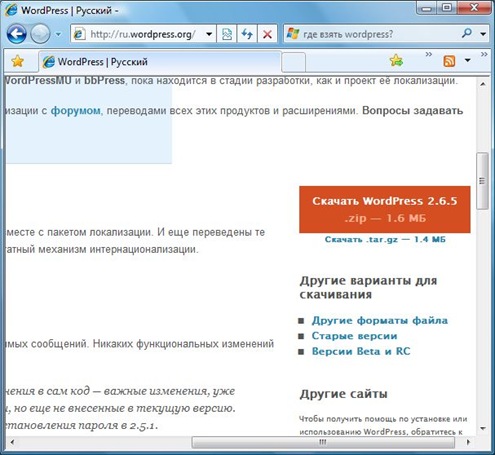Image resolution: width=495 pixels, height=455 pixels.
Task: Open the recent pages dropdown beside the Forward button
Action: coord(58,34)
